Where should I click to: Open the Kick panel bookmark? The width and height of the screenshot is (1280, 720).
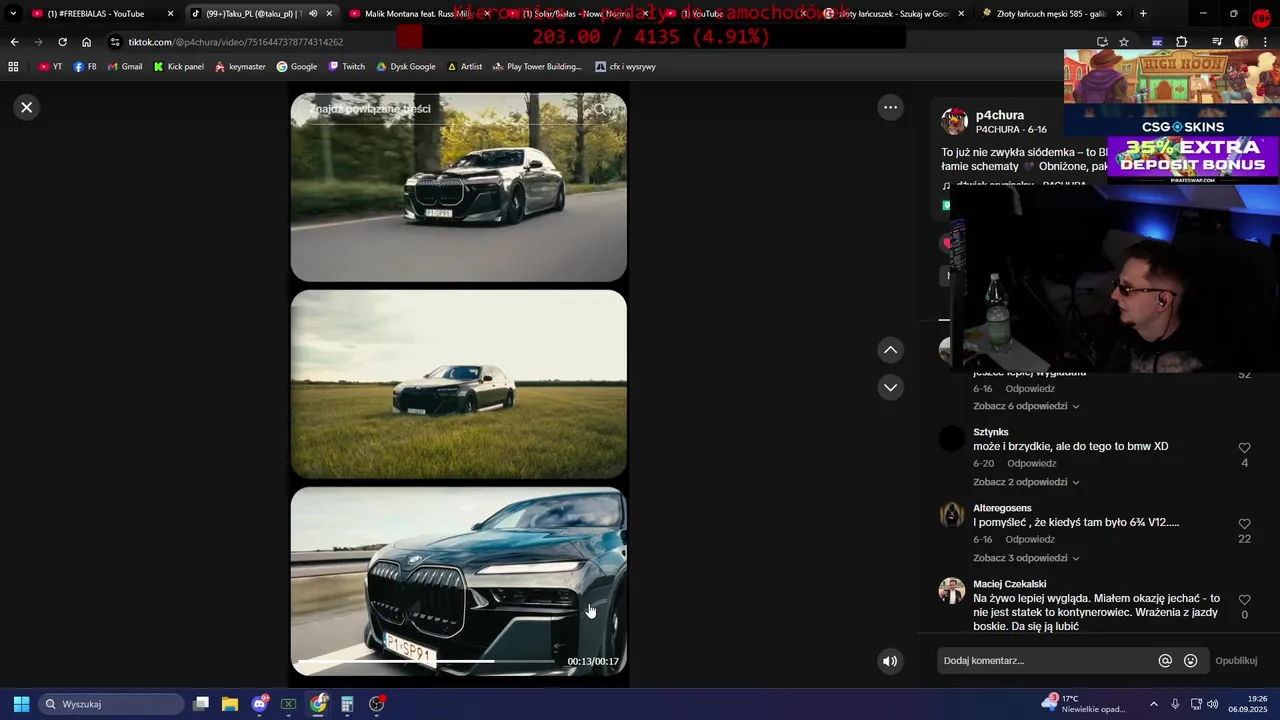pos(178,67)
